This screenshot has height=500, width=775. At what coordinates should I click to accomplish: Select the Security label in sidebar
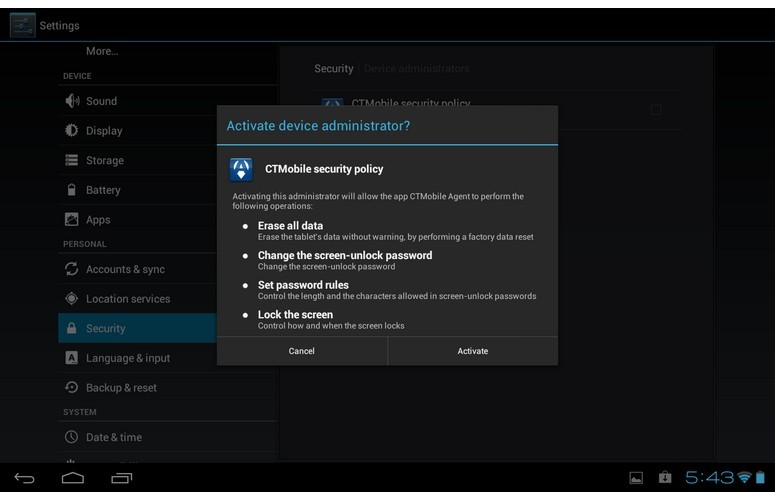pyautogui.click(x=105, y=328)
